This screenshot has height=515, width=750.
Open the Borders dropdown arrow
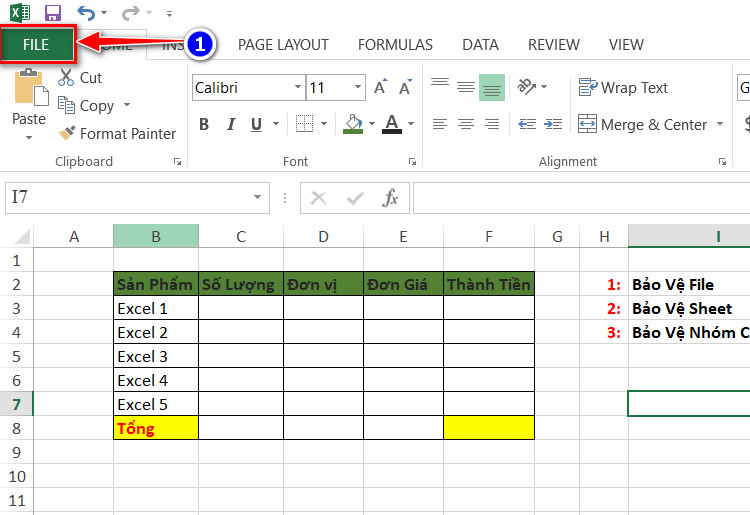[324, 124]
